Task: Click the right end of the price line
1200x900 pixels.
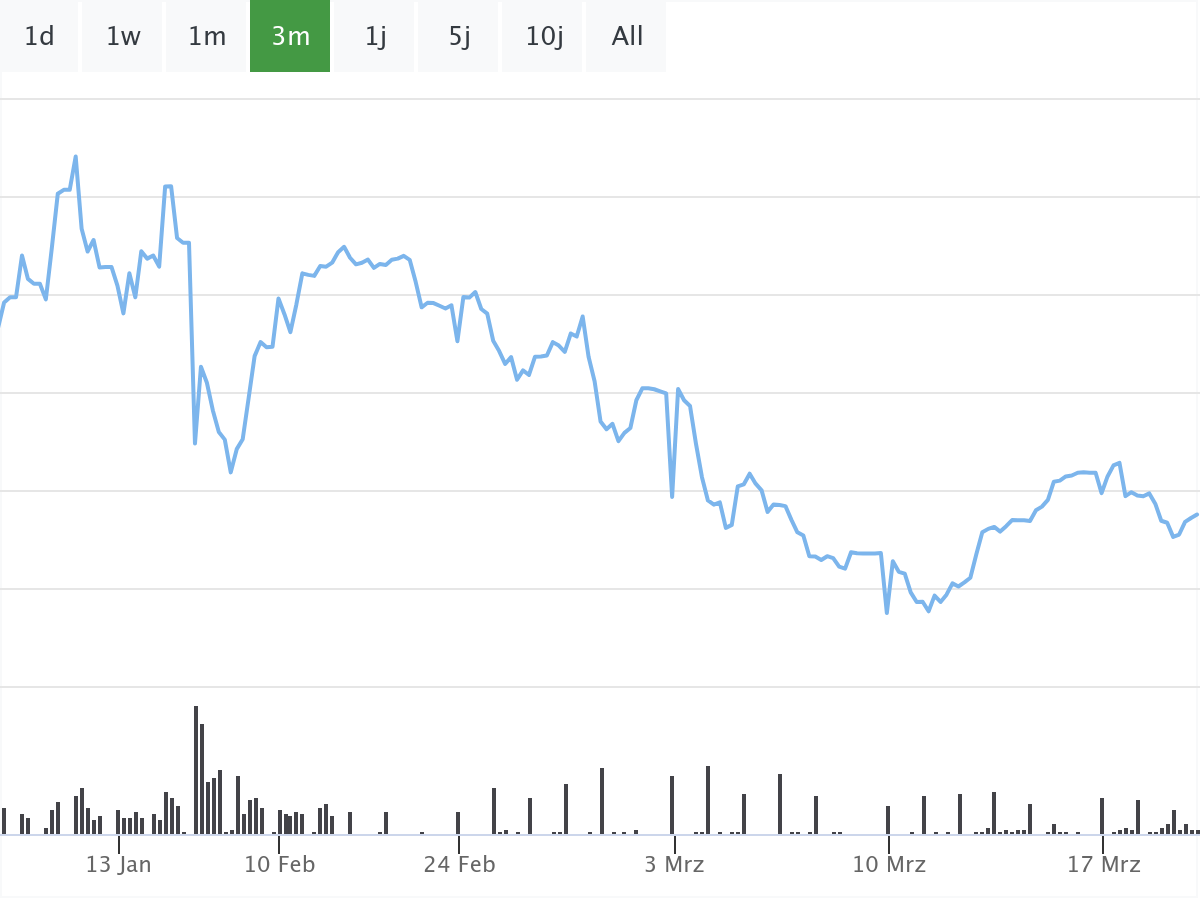Action: click(1197, 514)
